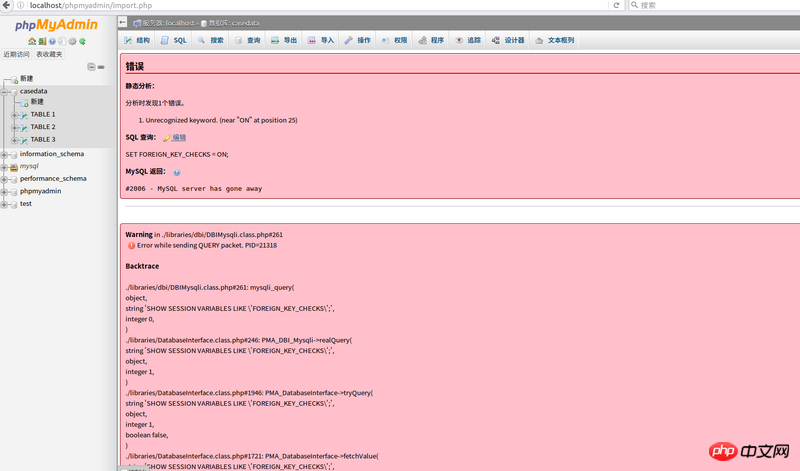Image resolution: width=800 pixels, height=471 pixels.
Task: Open the 表收藏夹 favorites tab
Action: pos(49,54)
